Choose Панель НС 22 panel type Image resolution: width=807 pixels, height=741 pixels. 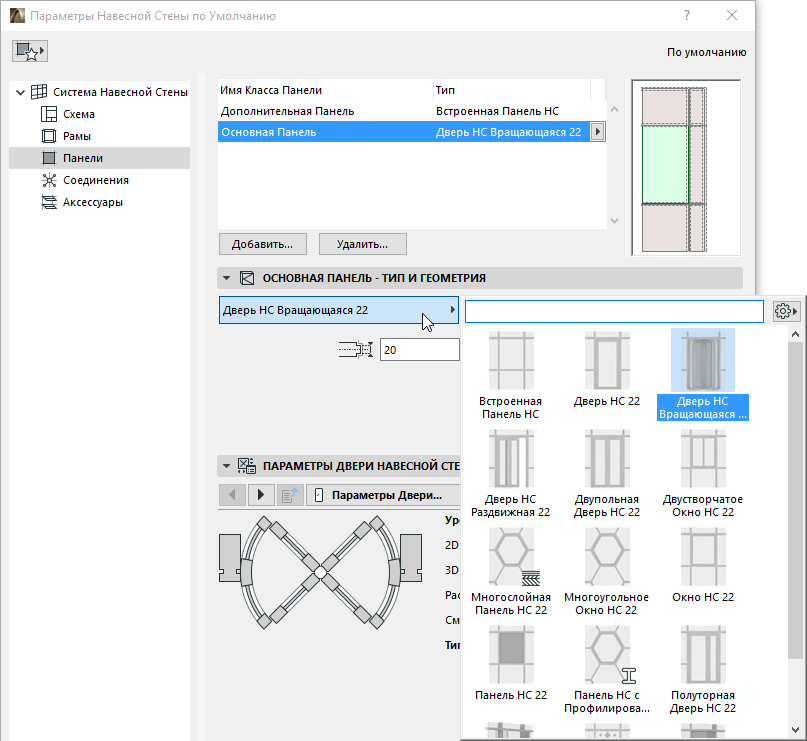pos(511,664)
